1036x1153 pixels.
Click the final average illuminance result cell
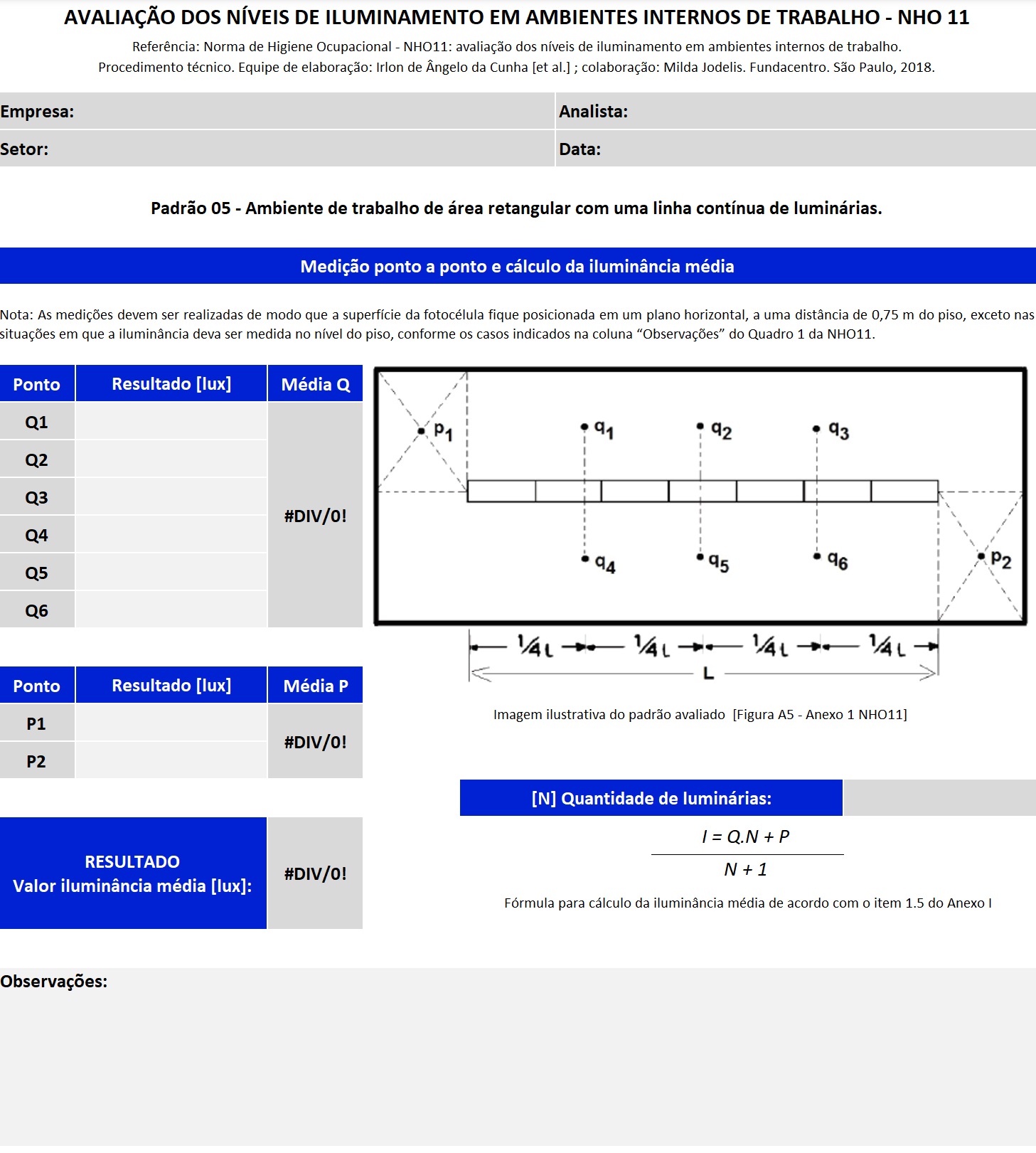(x=315, y=873)
